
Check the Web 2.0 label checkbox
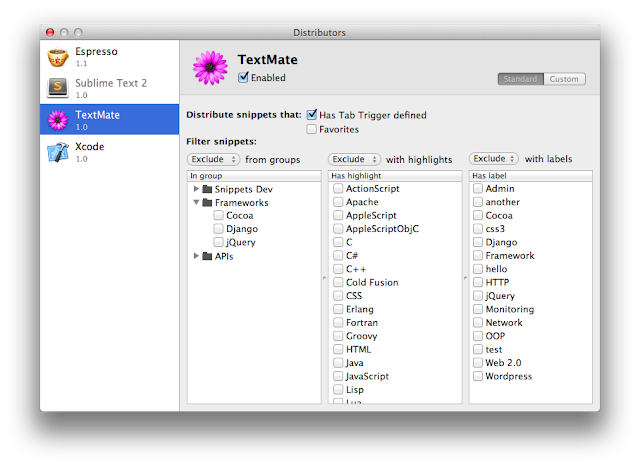pyautogui.click(x=478, y=362)
